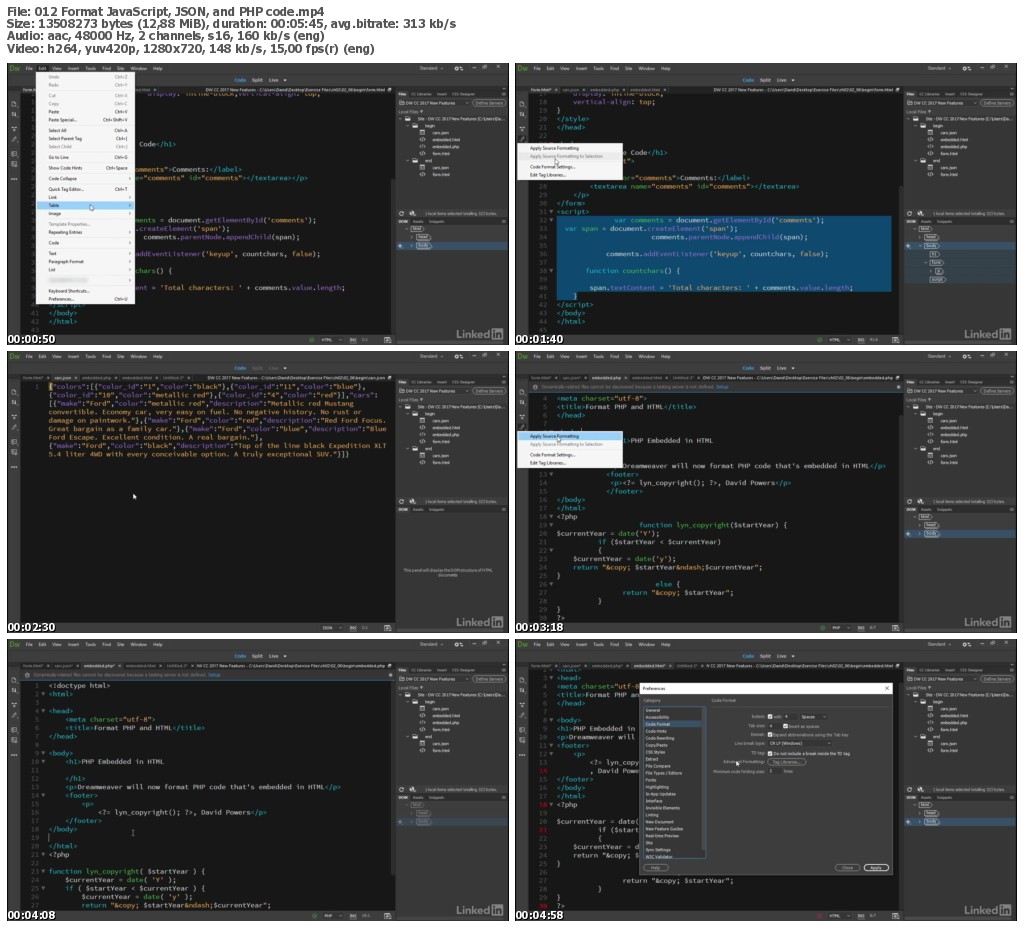Screen dimensions: 1024x927
Task: Click the three-dots customize toolbar icon in 00:02:30 frame
Action: [x=14, y=467]
